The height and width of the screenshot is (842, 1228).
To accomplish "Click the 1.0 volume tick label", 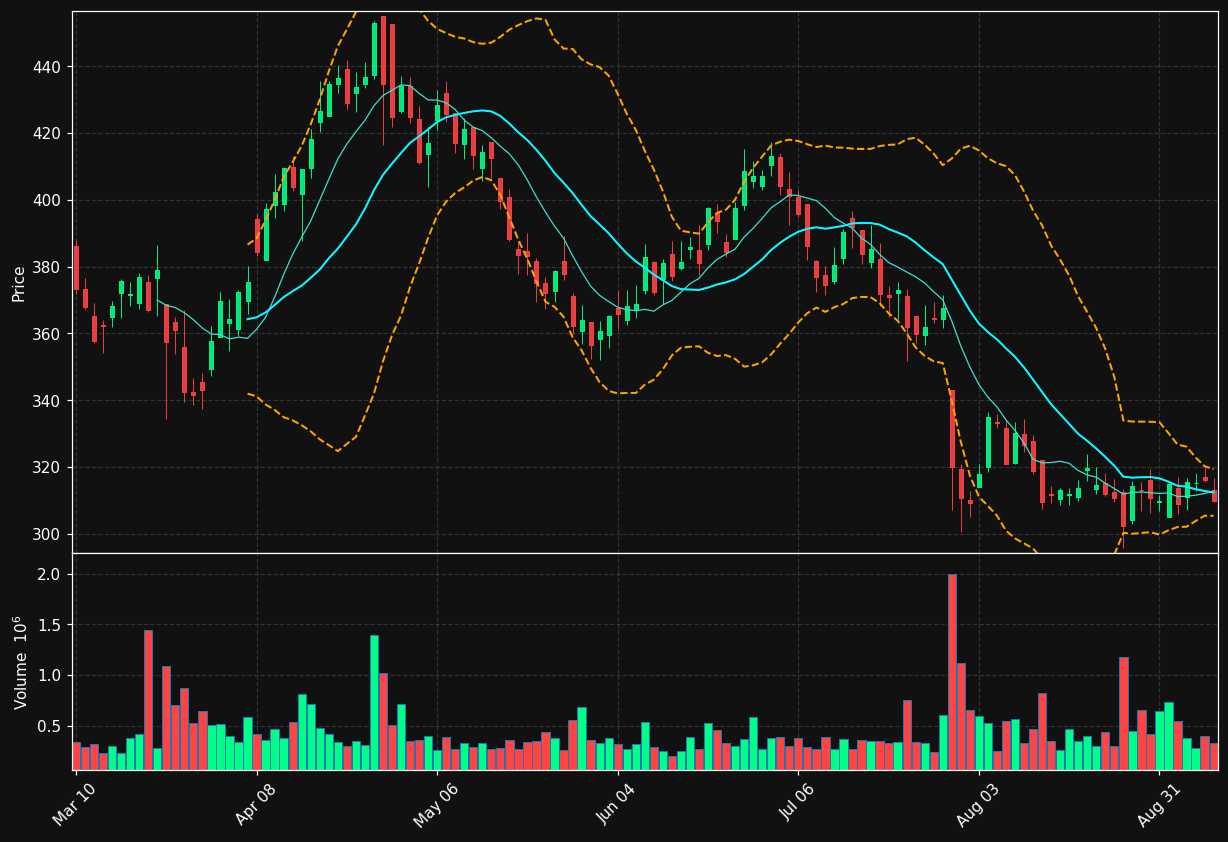I will point(50,676).
